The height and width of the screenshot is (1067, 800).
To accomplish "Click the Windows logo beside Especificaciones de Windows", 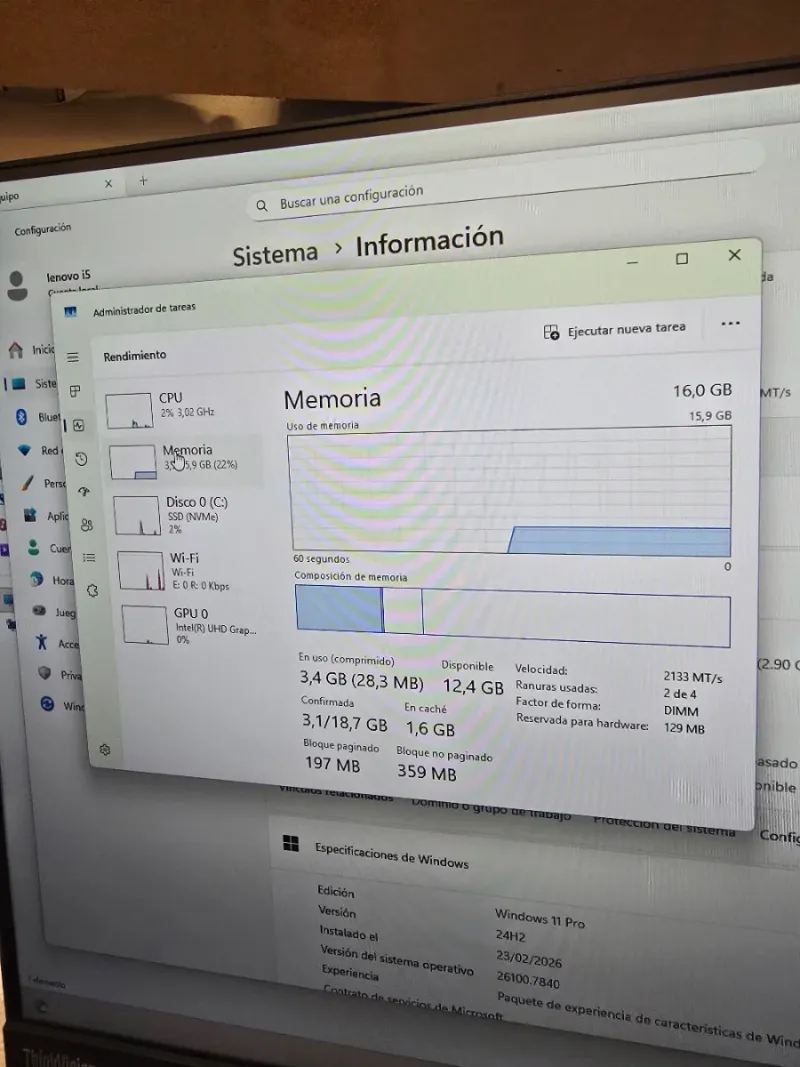I will pyautogui.click(x=291, y=844).
